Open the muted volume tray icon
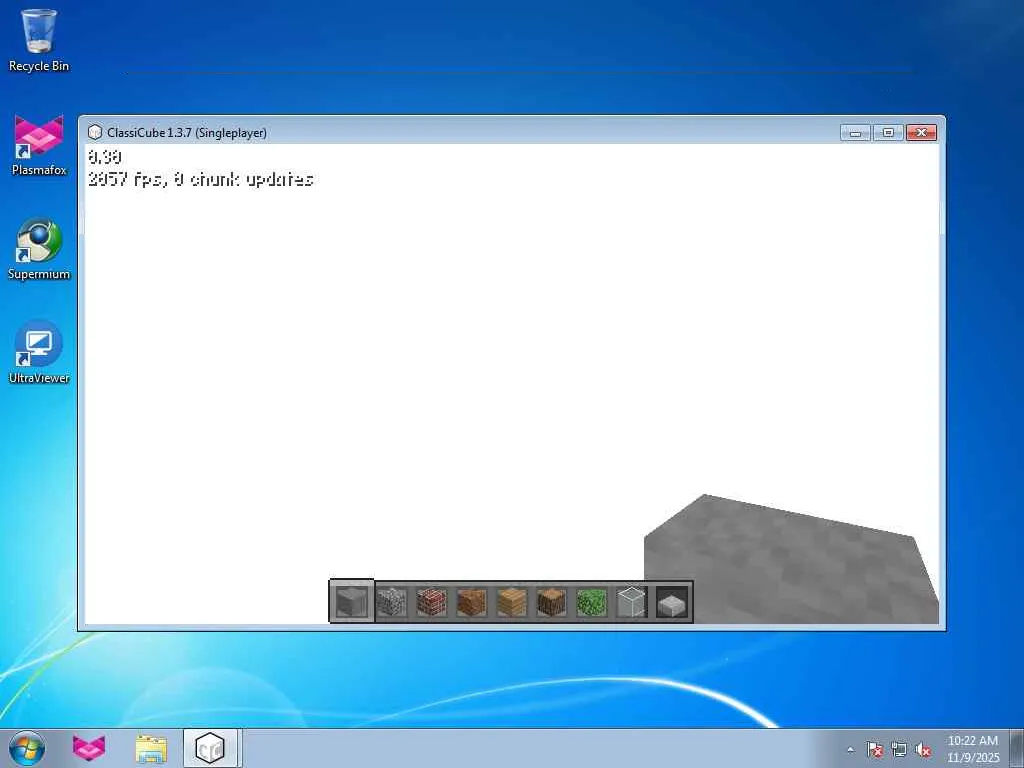Screen dimensions: 1024x768 923,749
